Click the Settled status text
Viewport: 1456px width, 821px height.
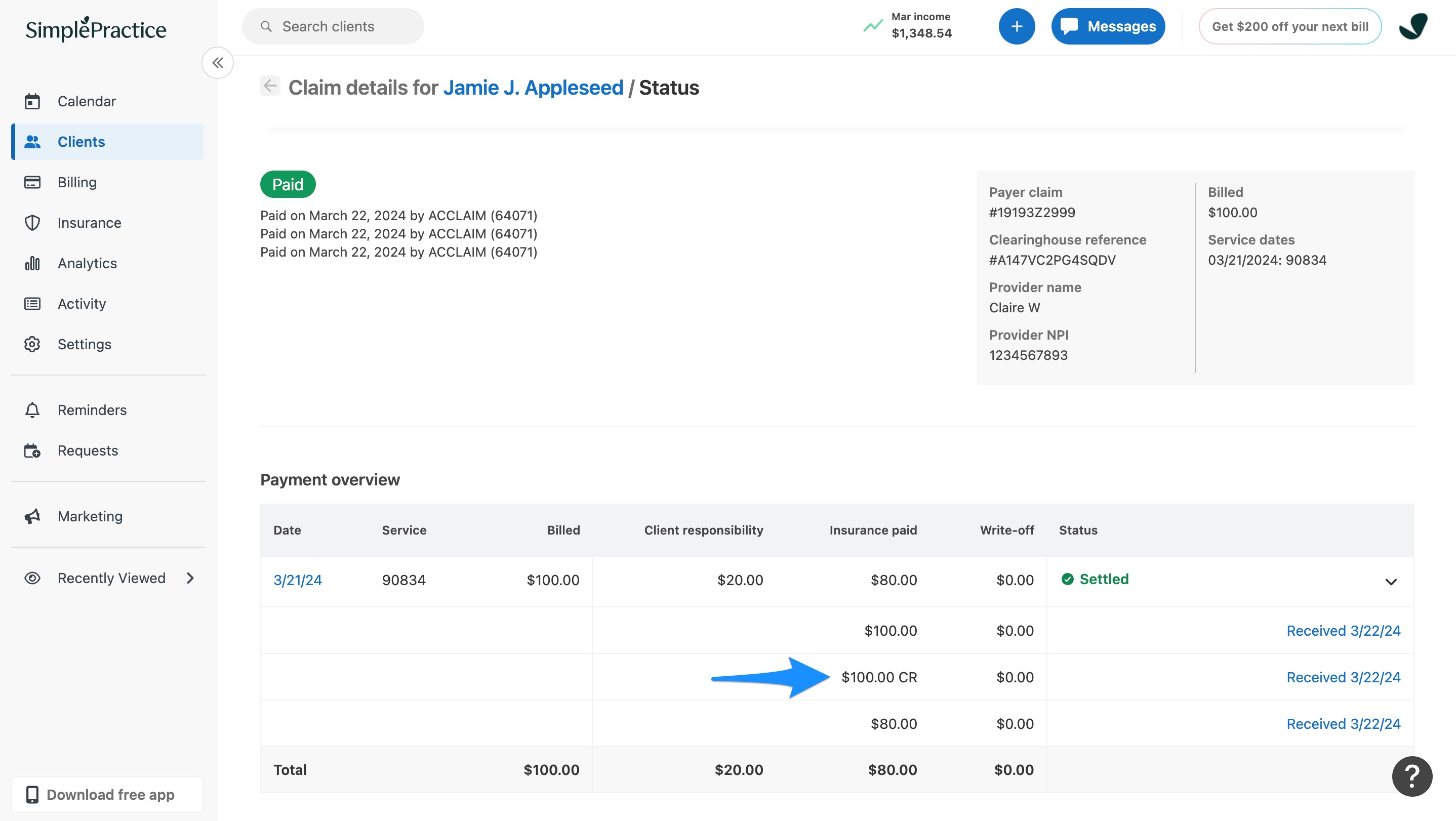pyautogui.click(x=1104, y=579)
